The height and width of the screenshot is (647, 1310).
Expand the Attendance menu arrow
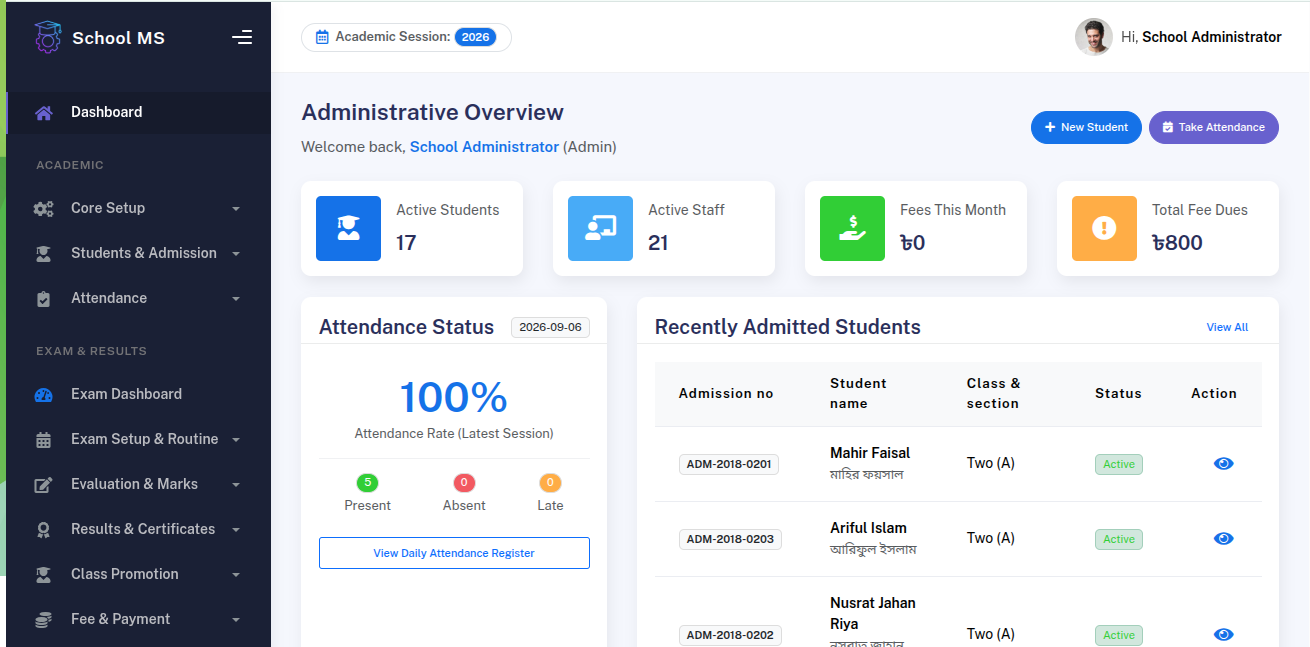pos(236,299)
